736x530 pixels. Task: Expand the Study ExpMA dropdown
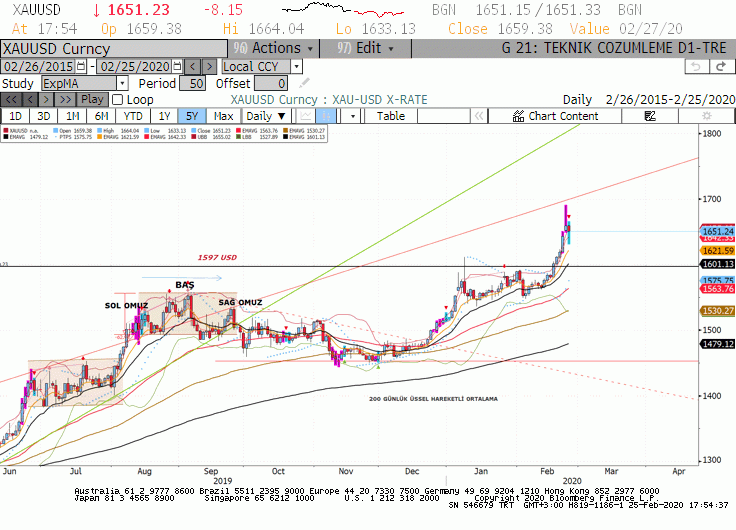(x=122, y=84)
